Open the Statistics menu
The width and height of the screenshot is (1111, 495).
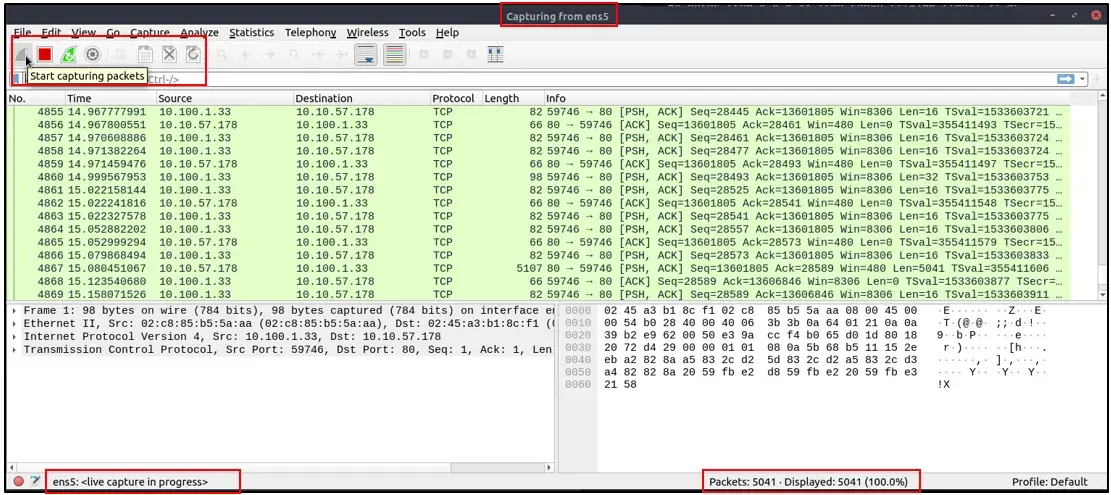pyautogui.click(x=252, y=33)
